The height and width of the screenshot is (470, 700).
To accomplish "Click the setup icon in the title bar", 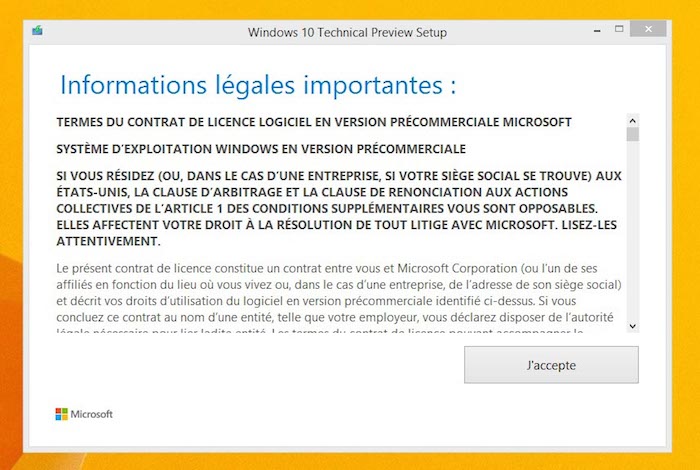I will 37,30.
